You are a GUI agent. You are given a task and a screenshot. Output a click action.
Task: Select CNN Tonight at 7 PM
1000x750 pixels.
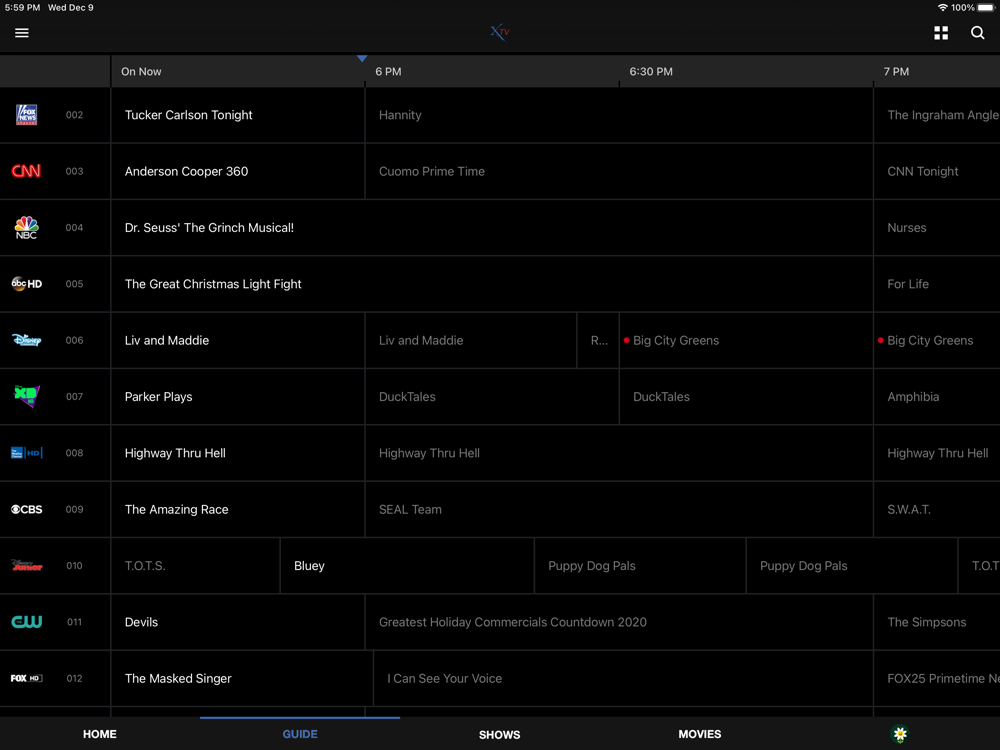(x=937, y=171)
